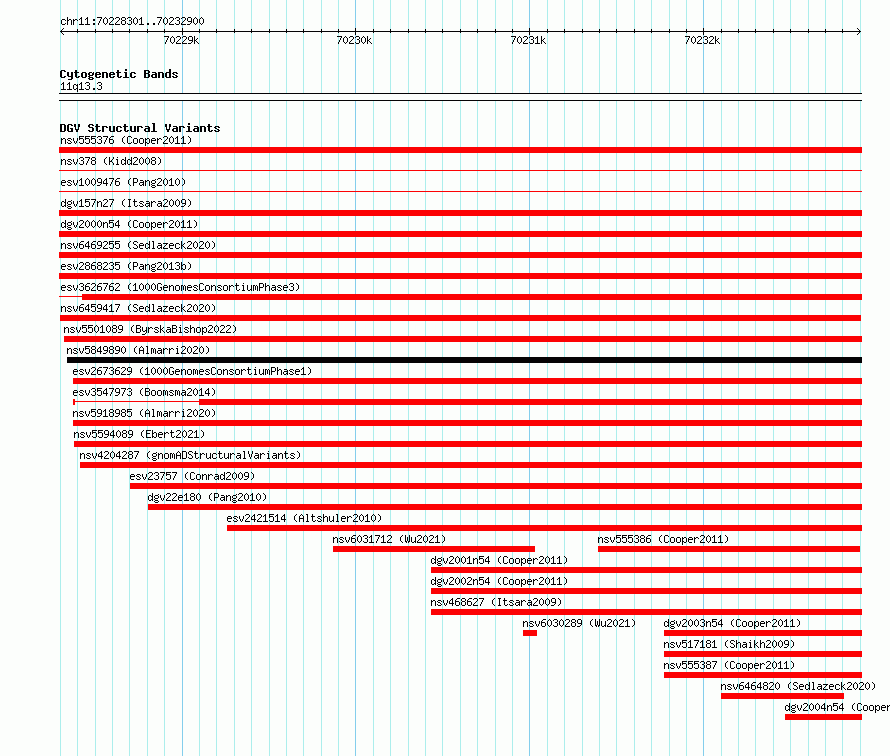Select esv2673629 (1000GenomesConsortiumPhase1) label

[x=192, y=371]
